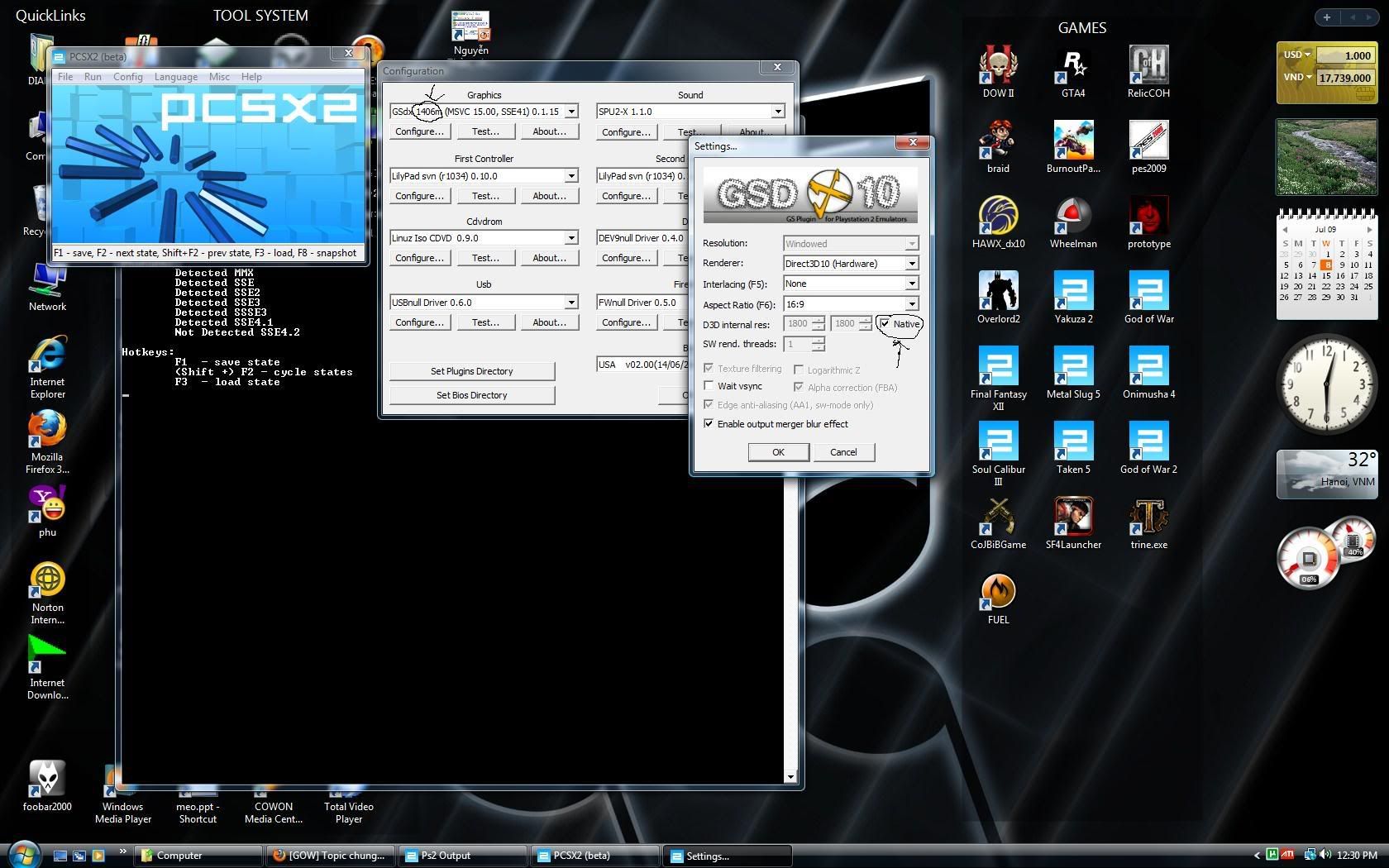
Task: Open the Misc menu in PCSX2
Action: (219, 76)
